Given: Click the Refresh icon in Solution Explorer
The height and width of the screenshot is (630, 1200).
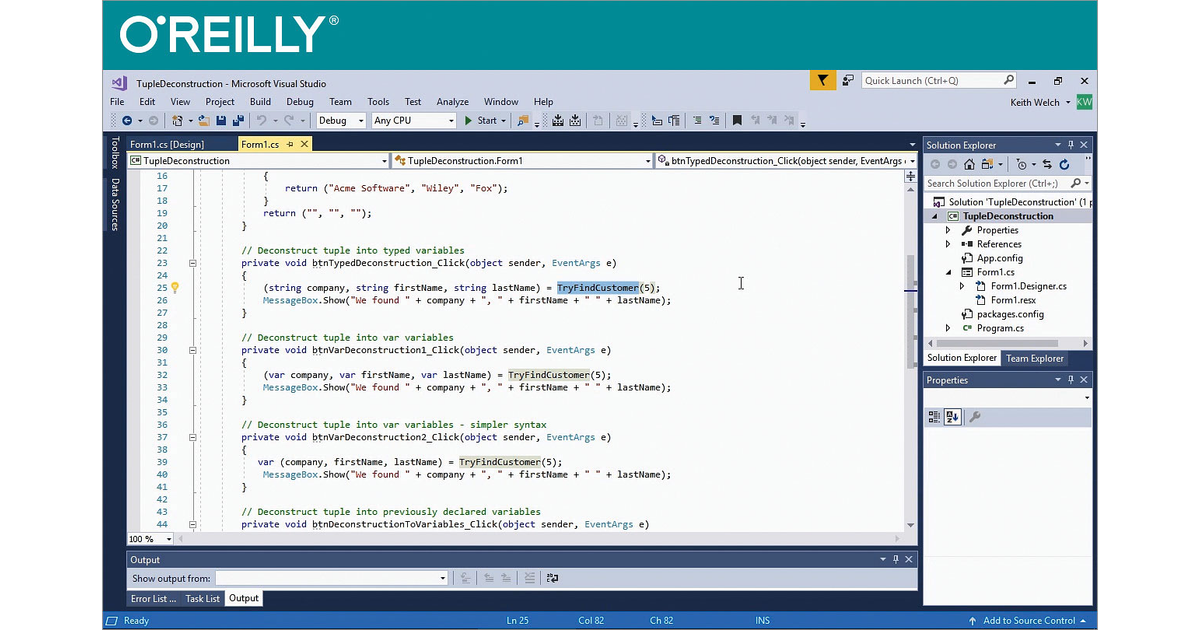Looking at the screenshot, I should click(1064, 164).
